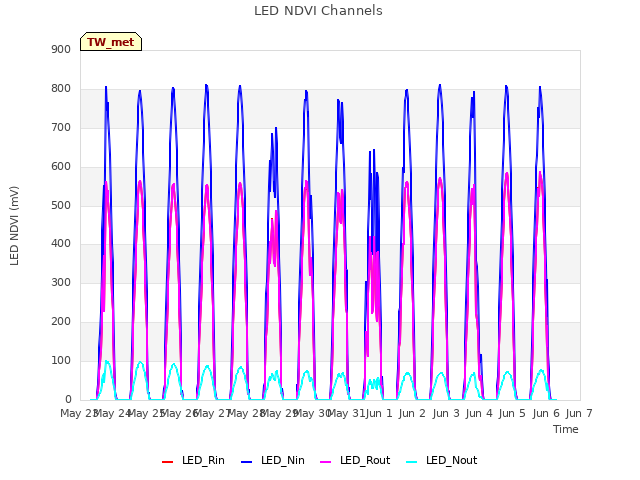Click the 400 y-axis tick label

[x=61, y=244]
